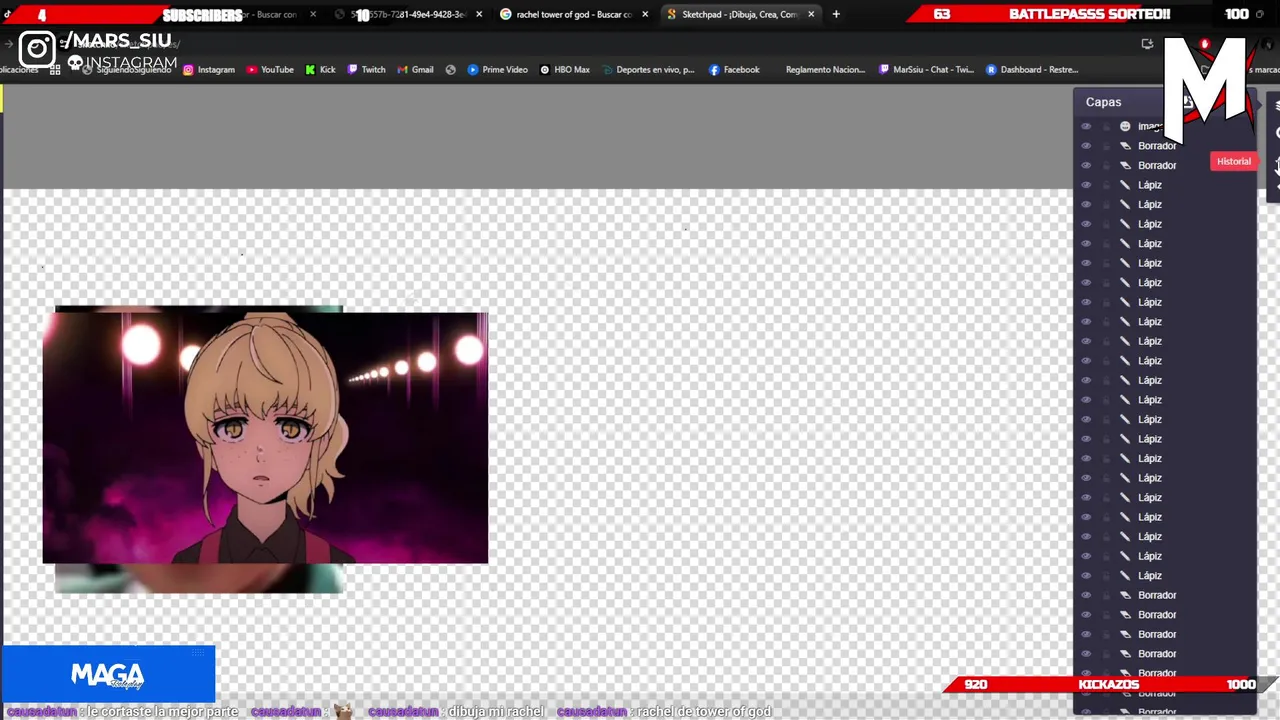Click the new tab plus button
1280x720 pixels.
point(836,14)
